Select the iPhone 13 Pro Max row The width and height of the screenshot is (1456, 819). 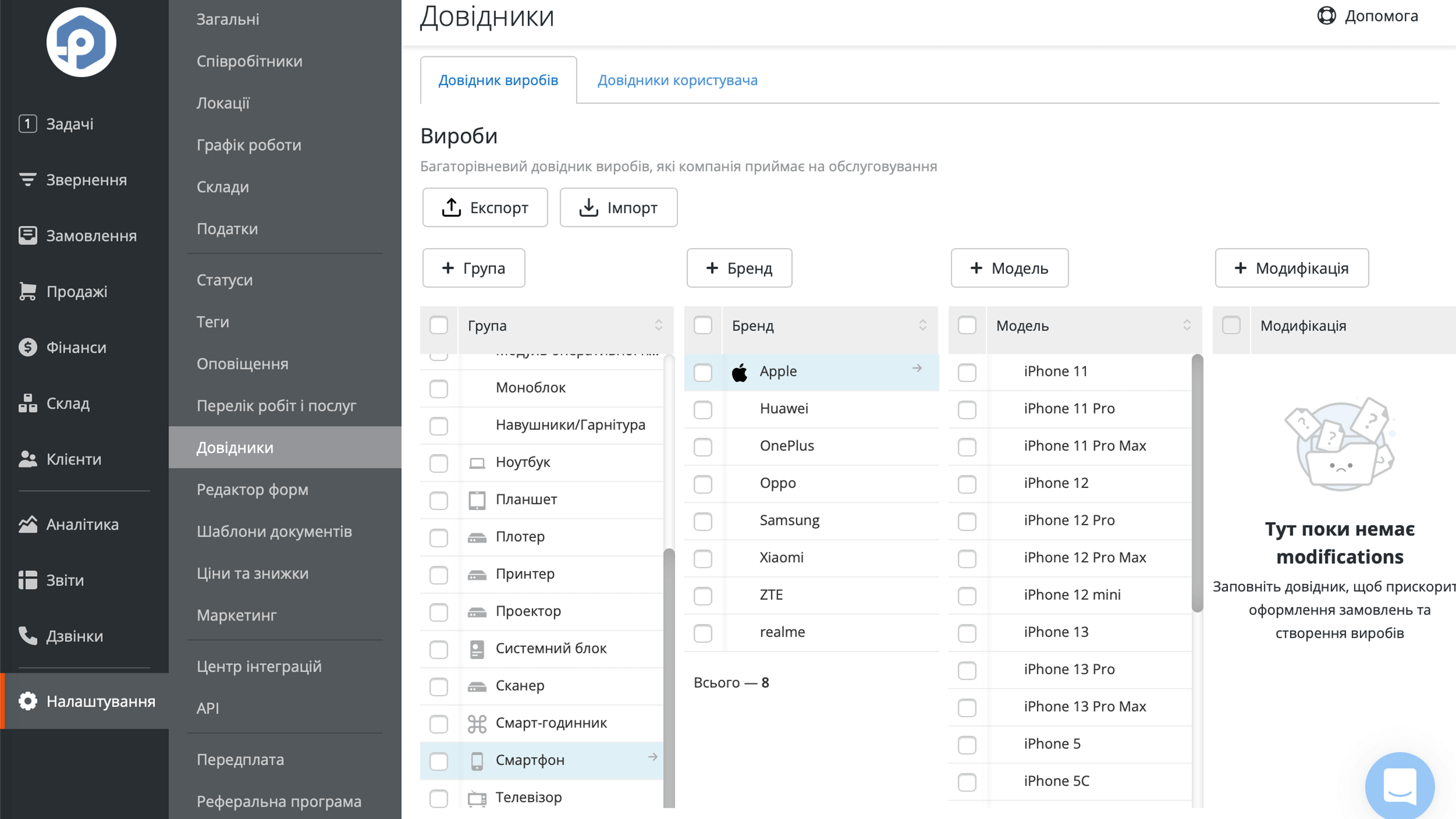tap(1070, 707)
